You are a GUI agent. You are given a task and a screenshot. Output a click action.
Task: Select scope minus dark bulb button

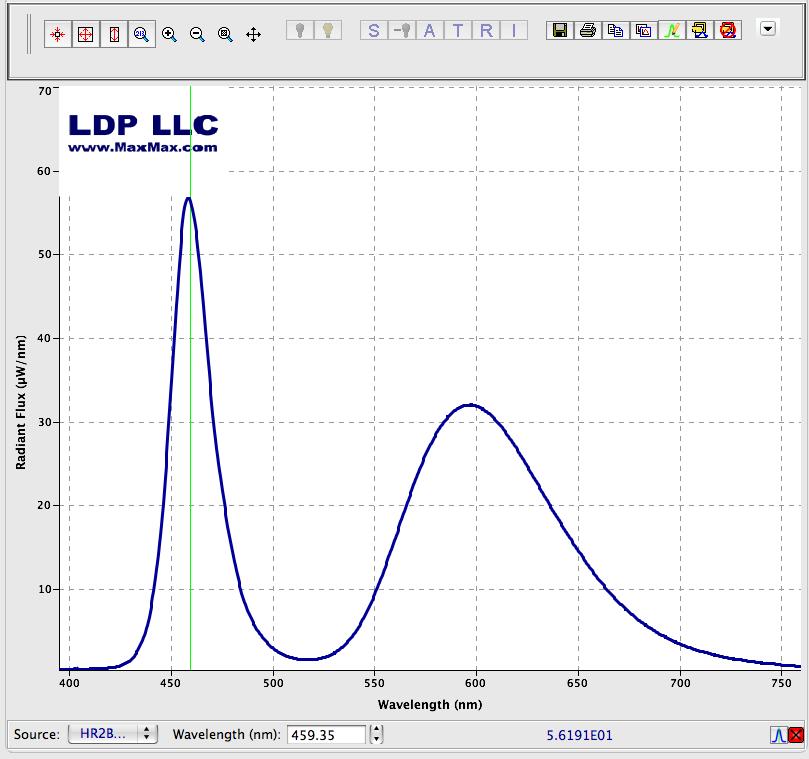coord(402,30)
